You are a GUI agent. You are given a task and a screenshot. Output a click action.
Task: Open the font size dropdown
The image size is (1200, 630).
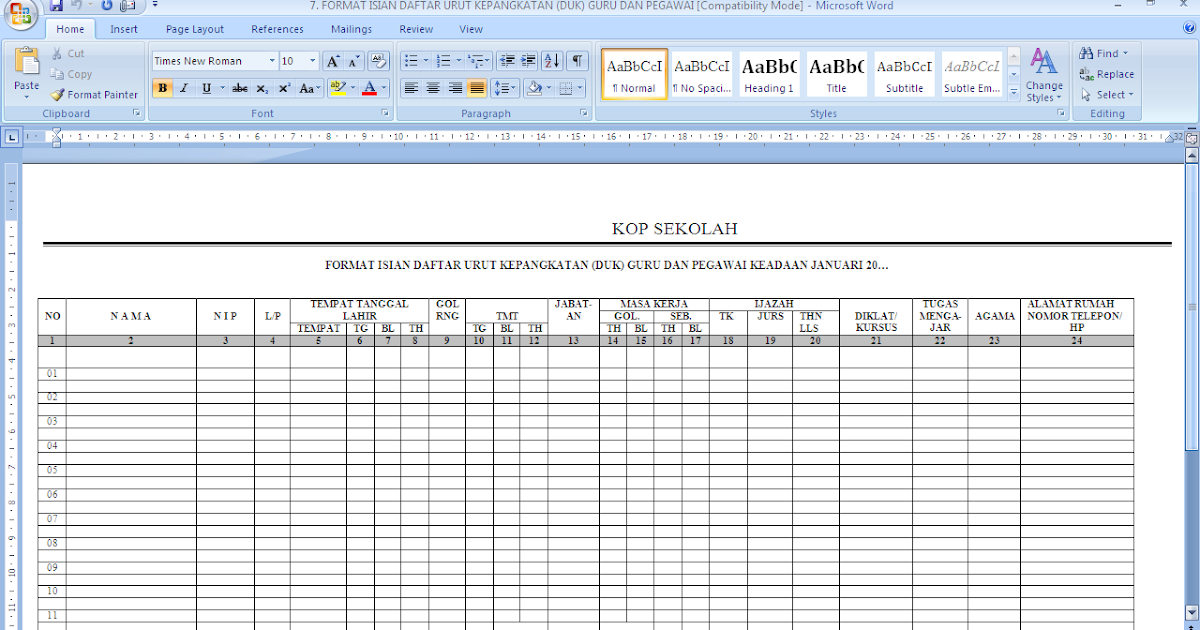pyautogui.click(x=313, y=60)
